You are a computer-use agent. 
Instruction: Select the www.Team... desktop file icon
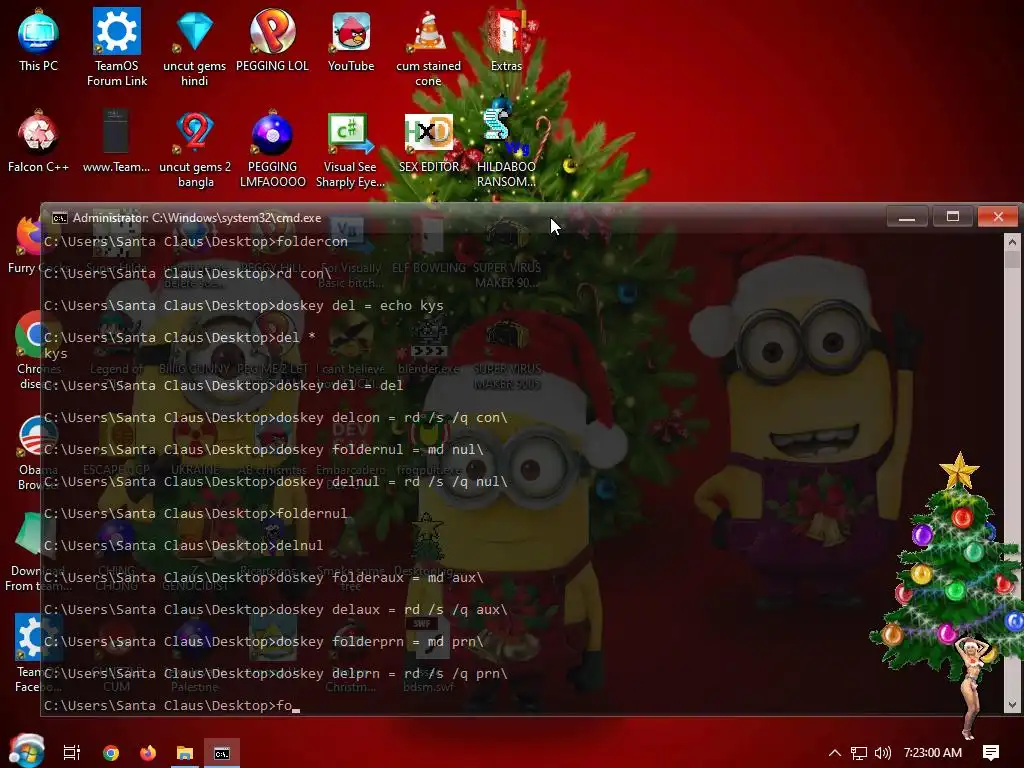[116, 140]
